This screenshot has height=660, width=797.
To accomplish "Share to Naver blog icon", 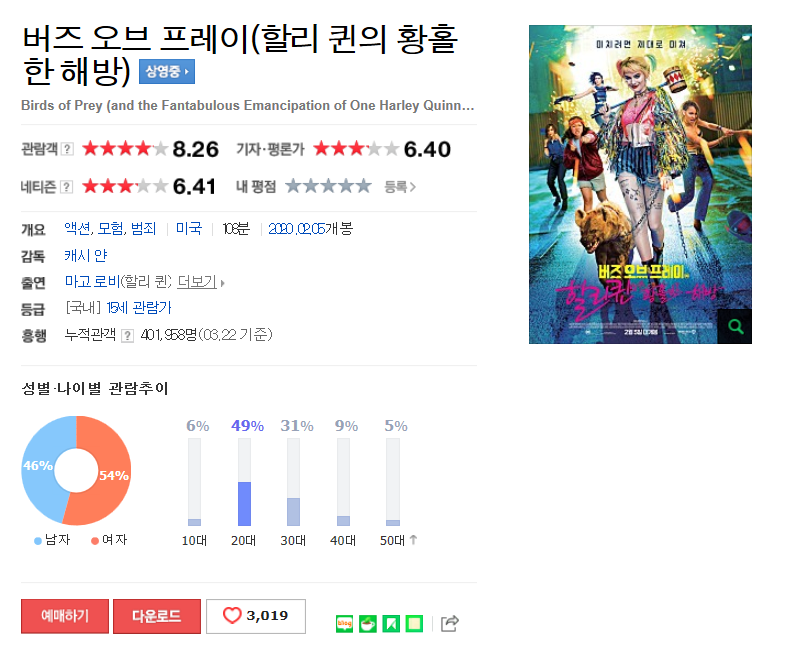I will click(345, 623).
